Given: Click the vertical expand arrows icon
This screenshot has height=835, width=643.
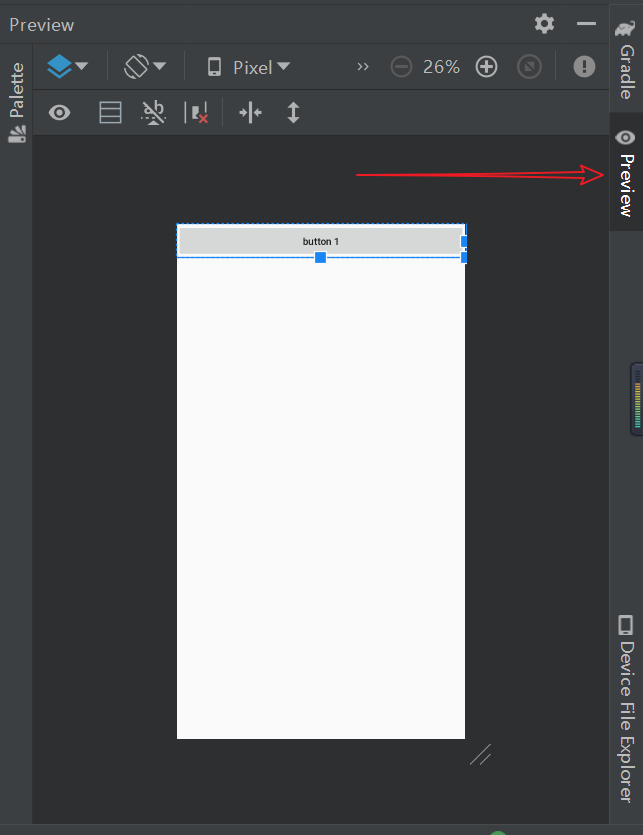Looking at the screenshot, I should tap(294, 113).
